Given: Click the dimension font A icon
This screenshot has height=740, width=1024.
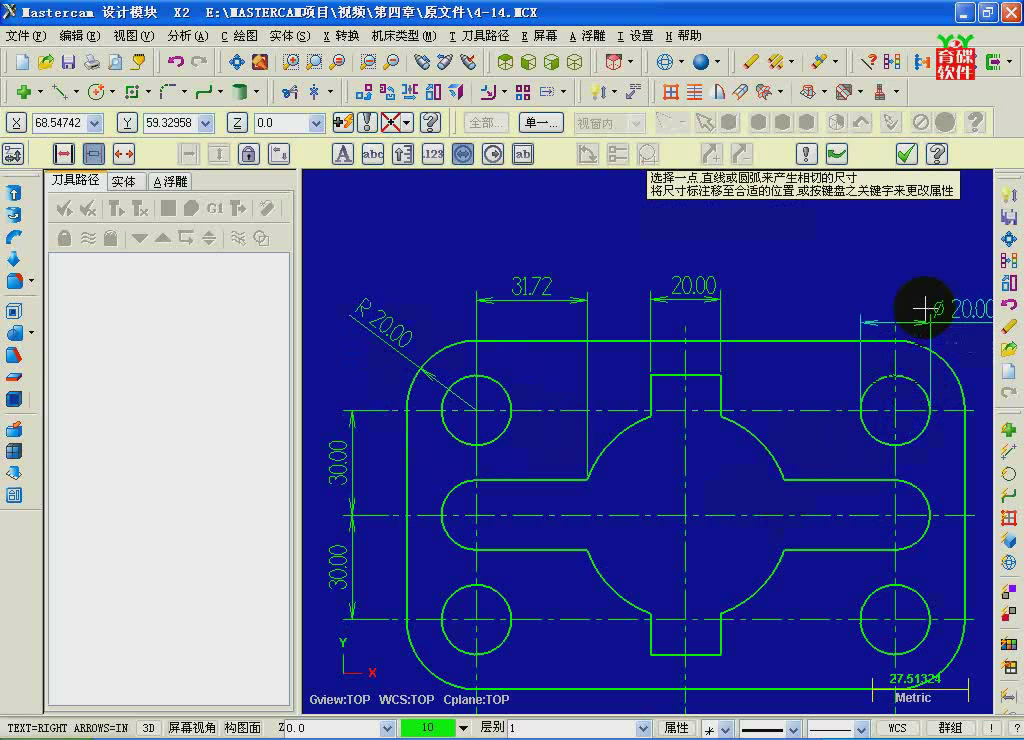Looking at the screenshot, I should [343, 154].
